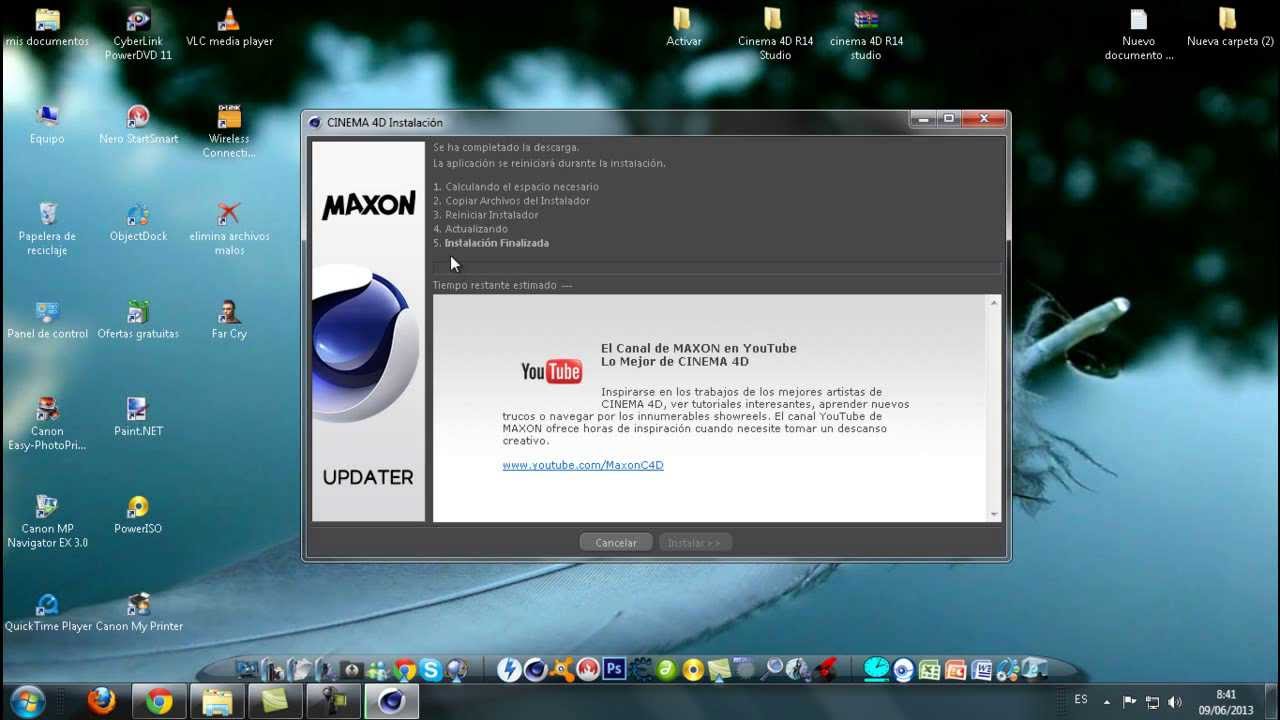Viewport: 1280px width, 720px height.
Task: Open the Ofertas gratuitas desktop icon
Action: click(x=138, y=319)
